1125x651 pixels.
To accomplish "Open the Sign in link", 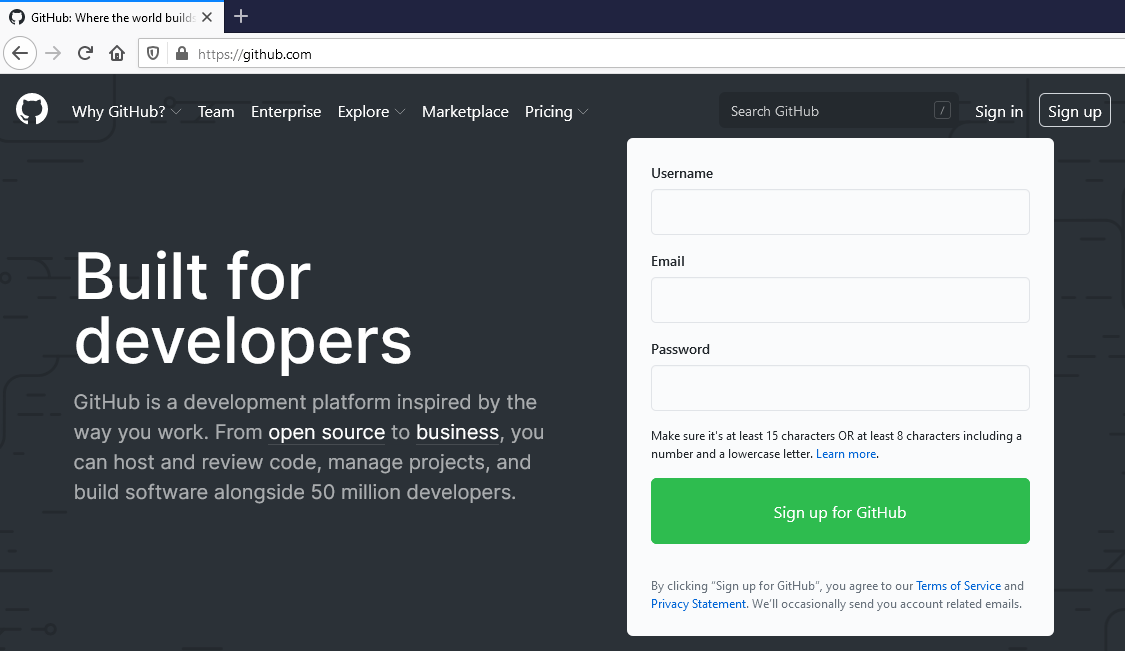I will click(x=999, y=111).
